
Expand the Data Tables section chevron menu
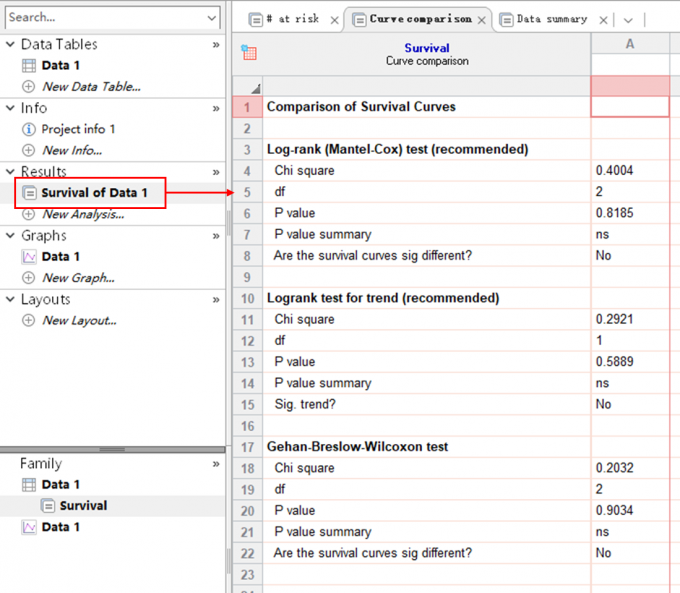tap(216, 45)
